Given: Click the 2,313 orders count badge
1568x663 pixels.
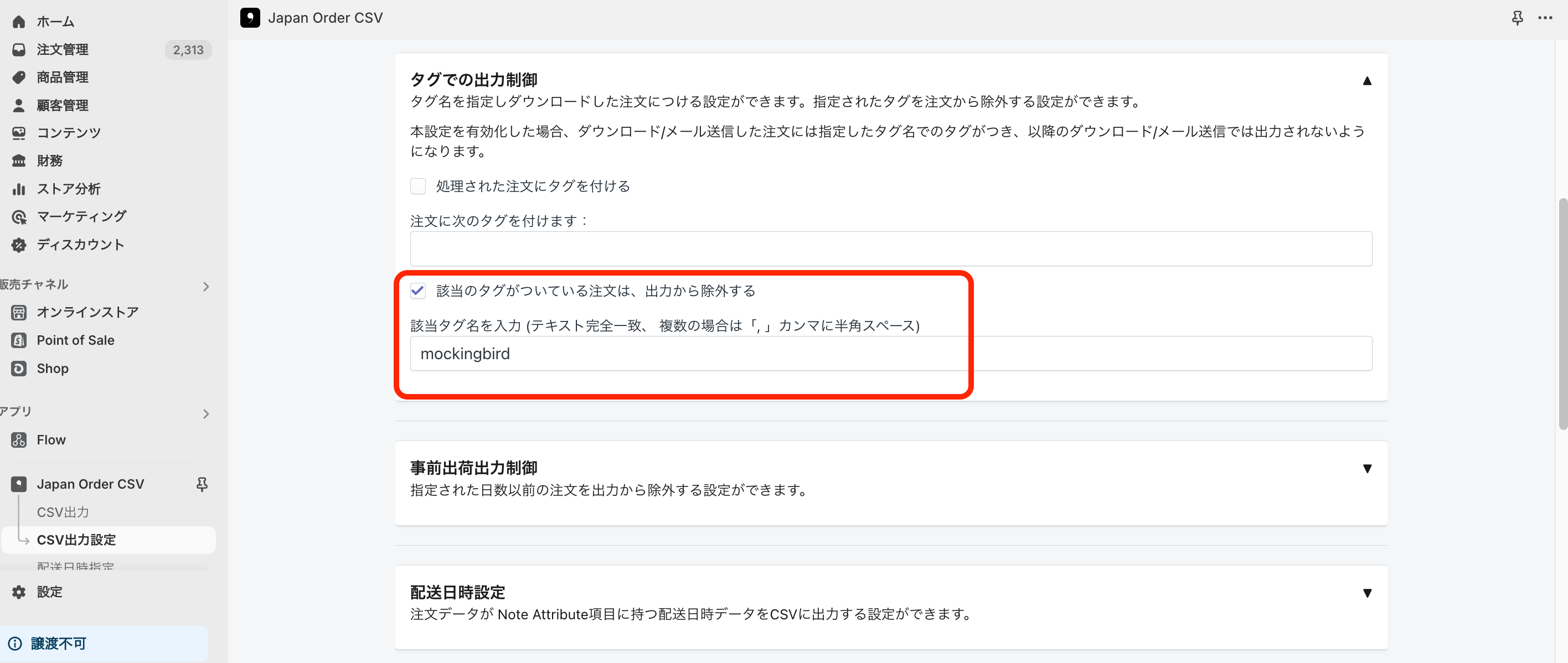Looking at the screenshot, I should 188,50.
